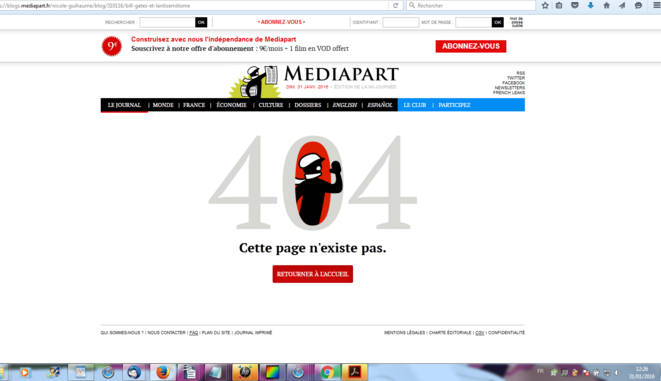661x381 pixels.
Task: Open the NEWSLETTERS link
Action: click(510, 88)
